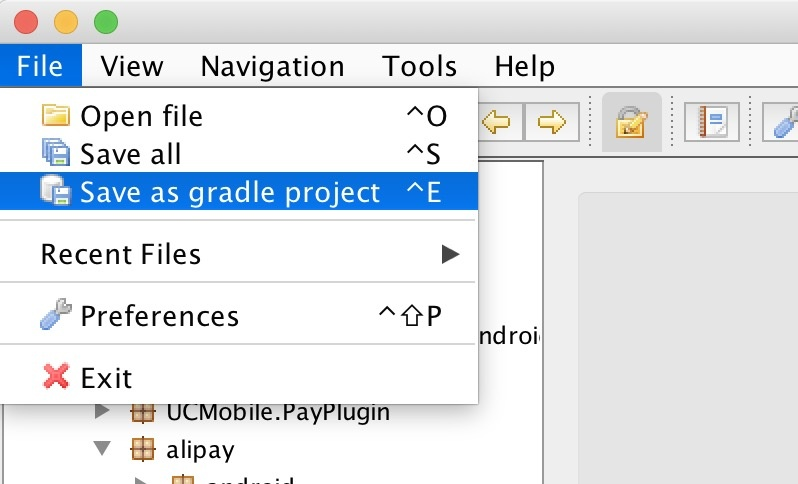Click the UCMobile.PayPlugin package icon
798x484 pixels.
(142, 412)
